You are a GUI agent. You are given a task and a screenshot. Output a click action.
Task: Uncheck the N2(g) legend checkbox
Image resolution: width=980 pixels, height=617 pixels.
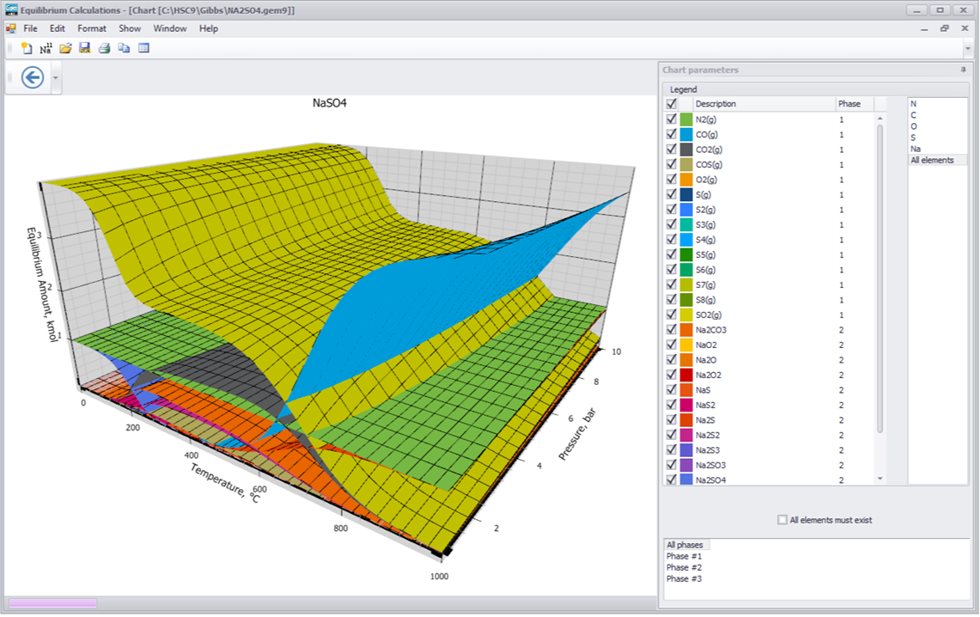click(672, 119)
